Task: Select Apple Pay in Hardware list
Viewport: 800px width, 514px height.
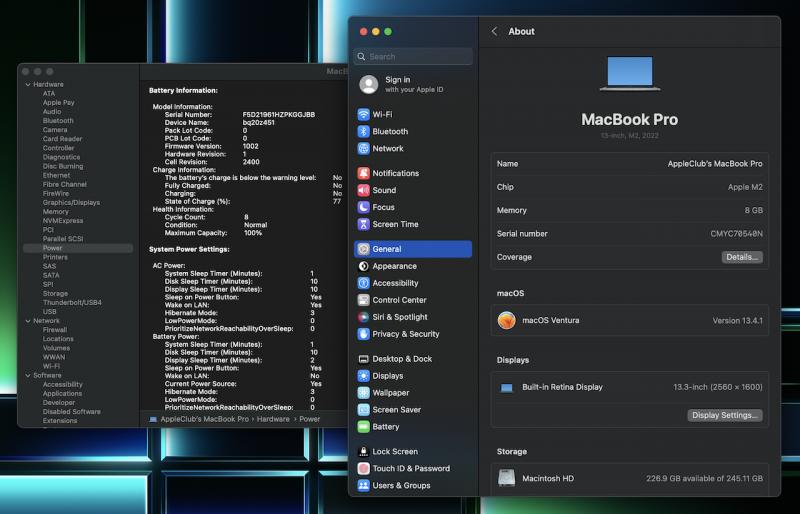Action: [59, 103]
